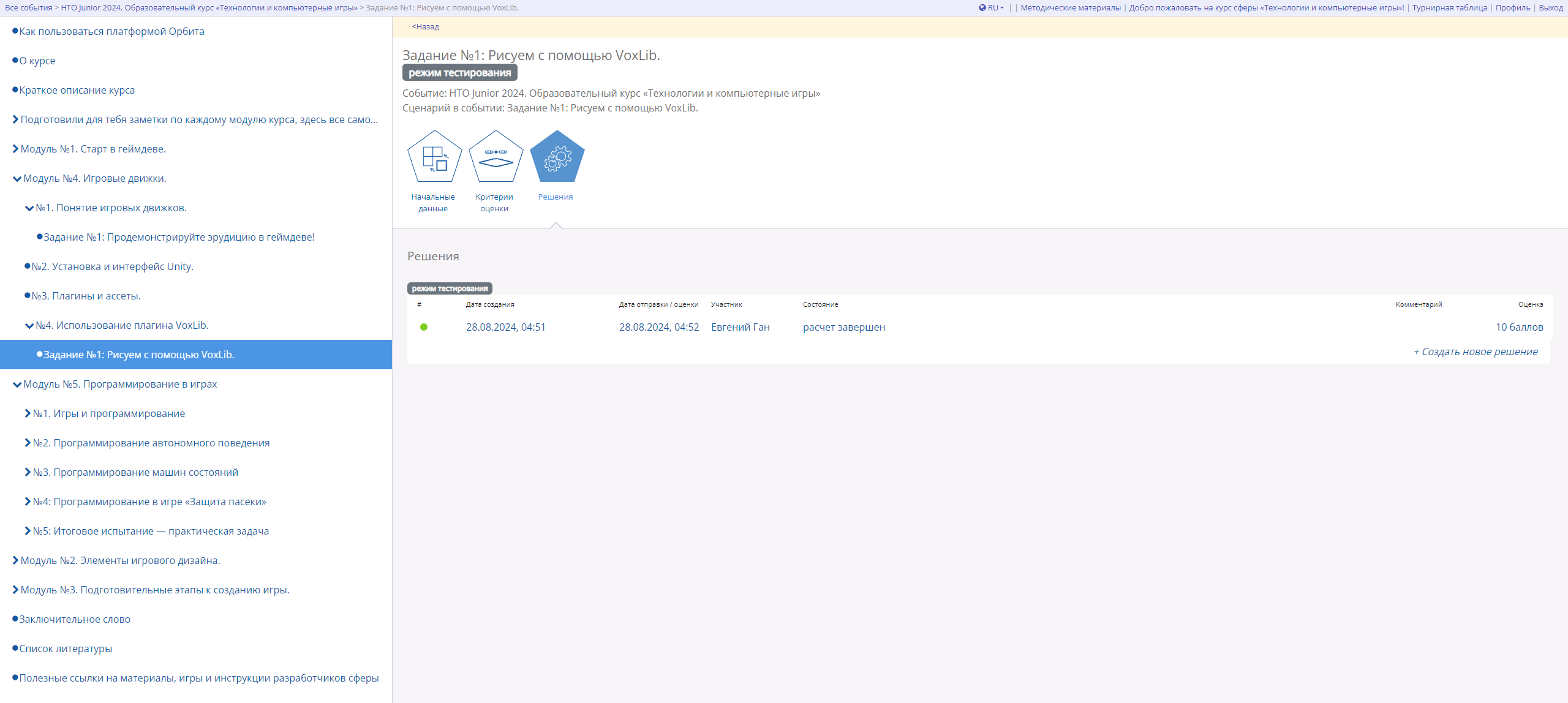
Task: Open Как пользоваться платформой Орбита
Action: coord(111,31)
